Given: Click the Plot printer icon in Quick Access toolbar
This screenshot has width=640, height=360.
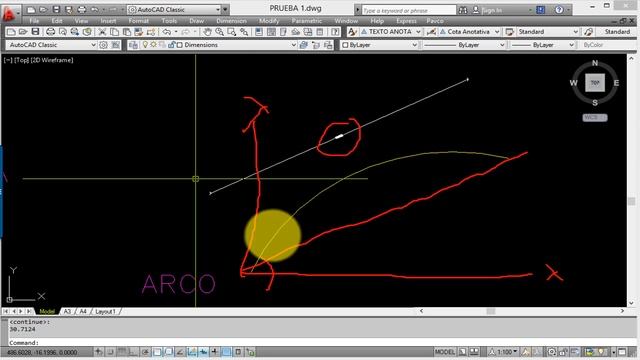Looking at the screenshot, I should (82, 9).
